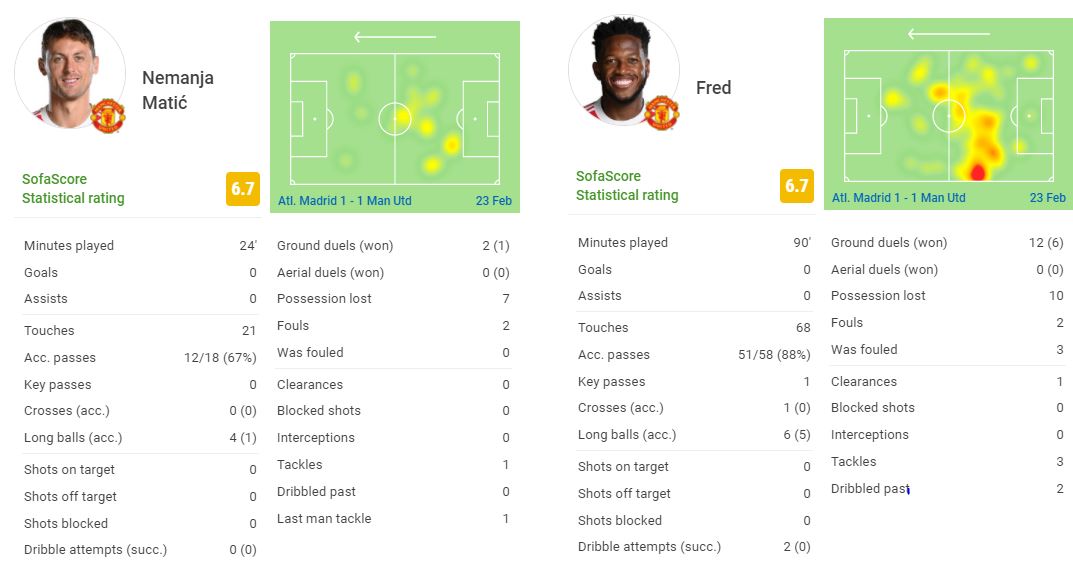Click Nemanja Matić's player photo
Image resolution: width=1073 pixels, height=575 pixels.
pos(69,72)
